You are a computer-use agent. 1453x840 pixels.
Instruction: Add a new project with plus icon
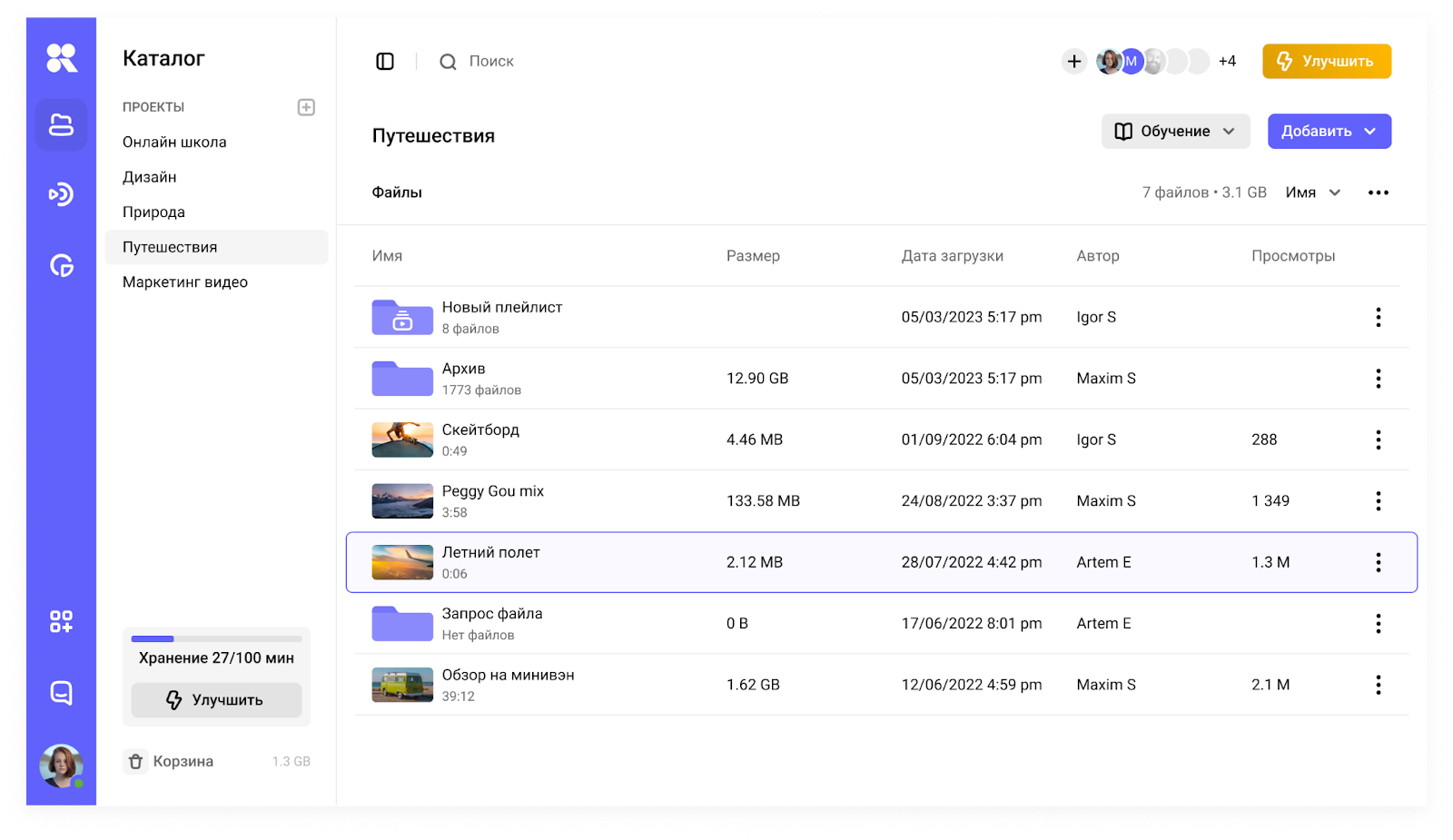point(306,107)
